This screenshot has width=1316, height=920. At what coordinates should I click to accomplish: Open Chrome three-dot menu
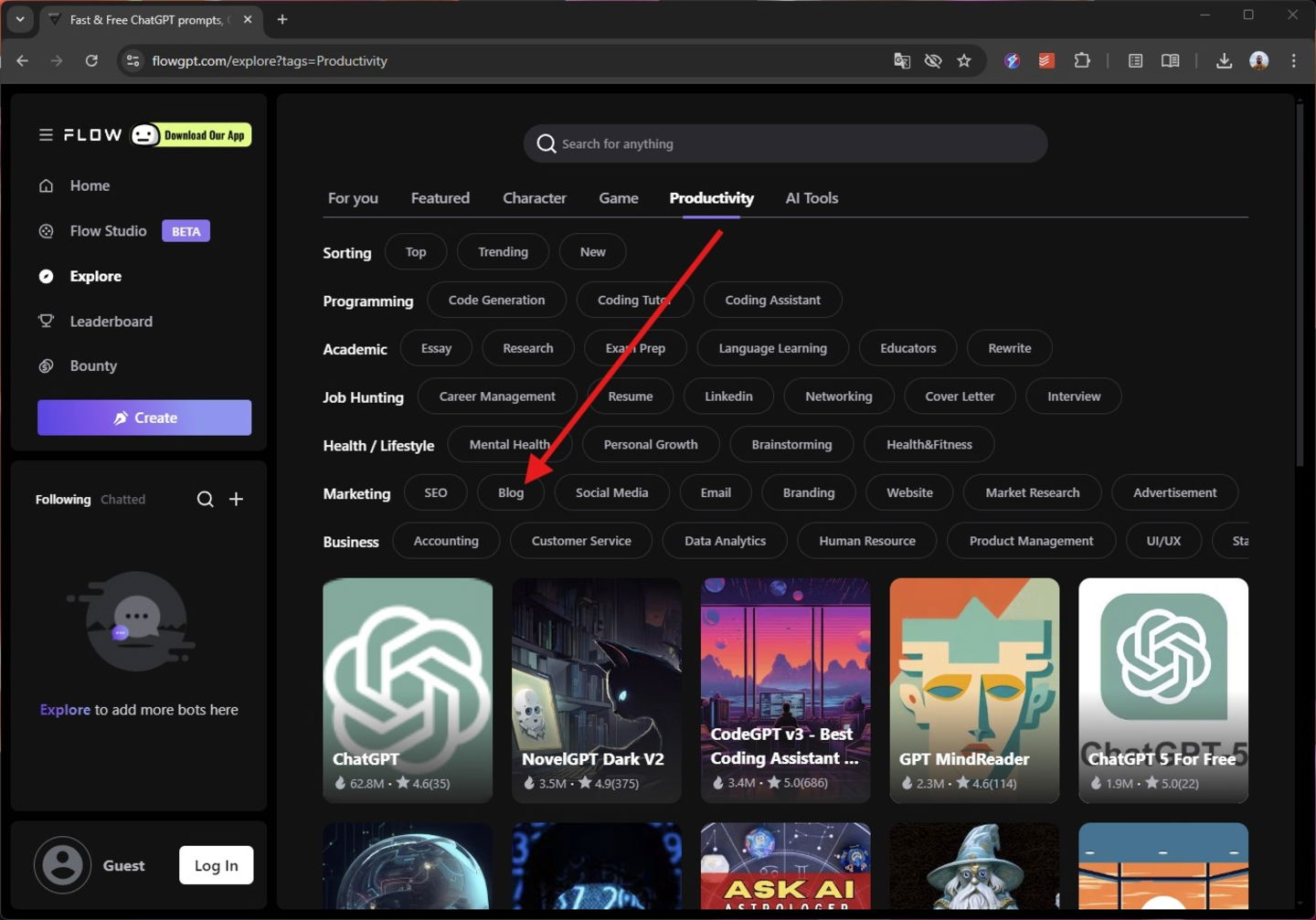[x=1293, y=60]
